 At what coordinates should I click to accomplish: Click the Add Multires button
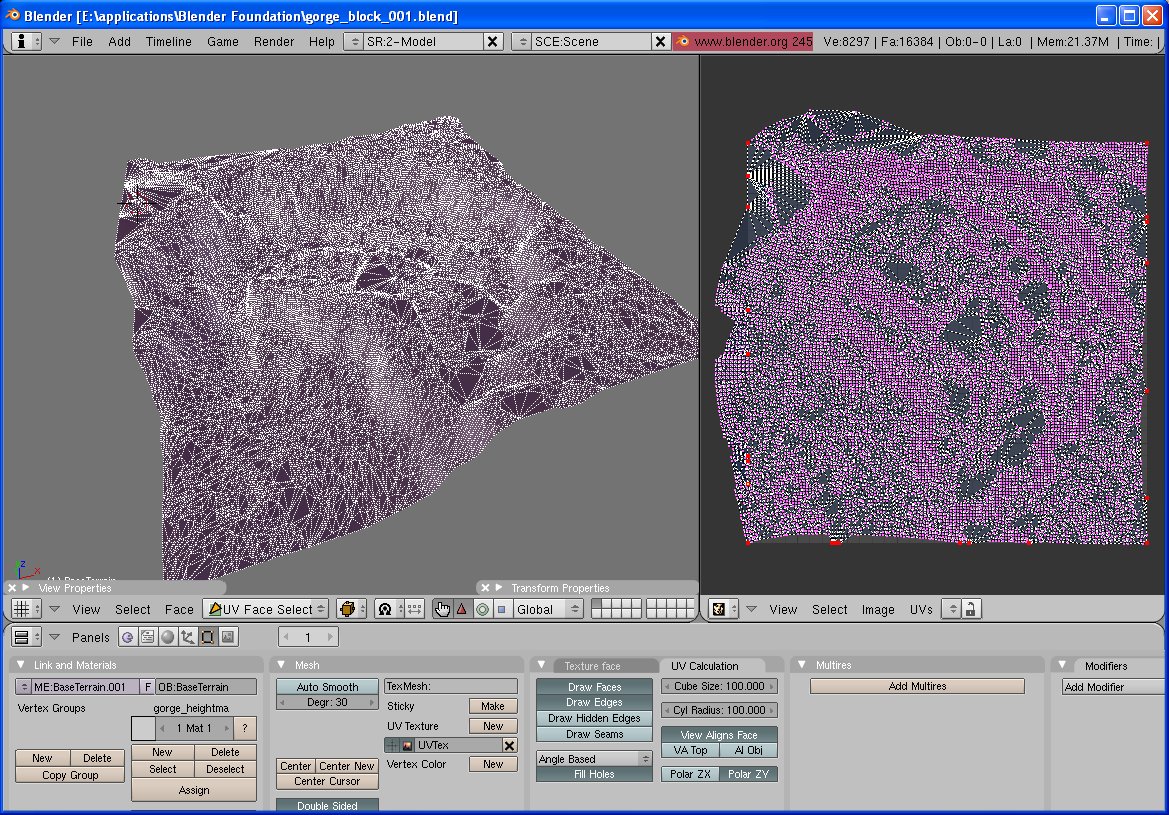coord(917,686)
